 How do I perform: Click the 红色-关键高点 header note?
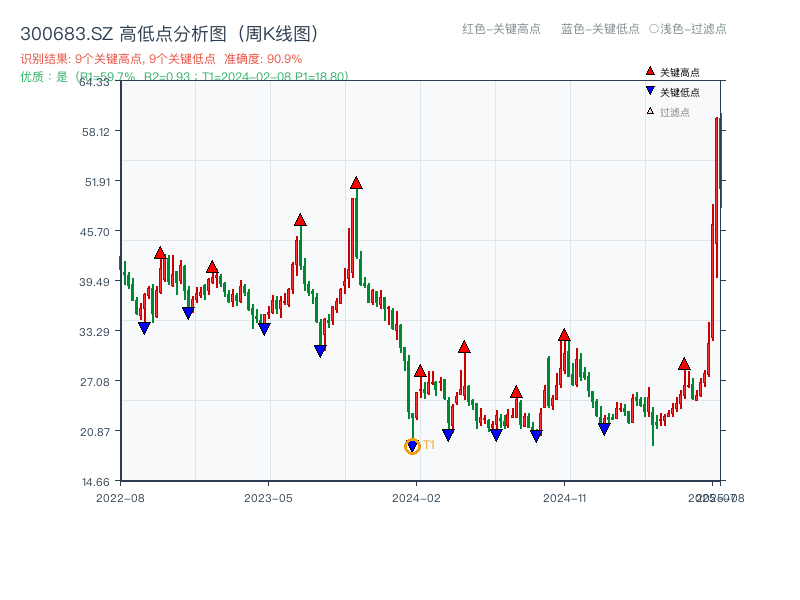(x=501, y=29)
